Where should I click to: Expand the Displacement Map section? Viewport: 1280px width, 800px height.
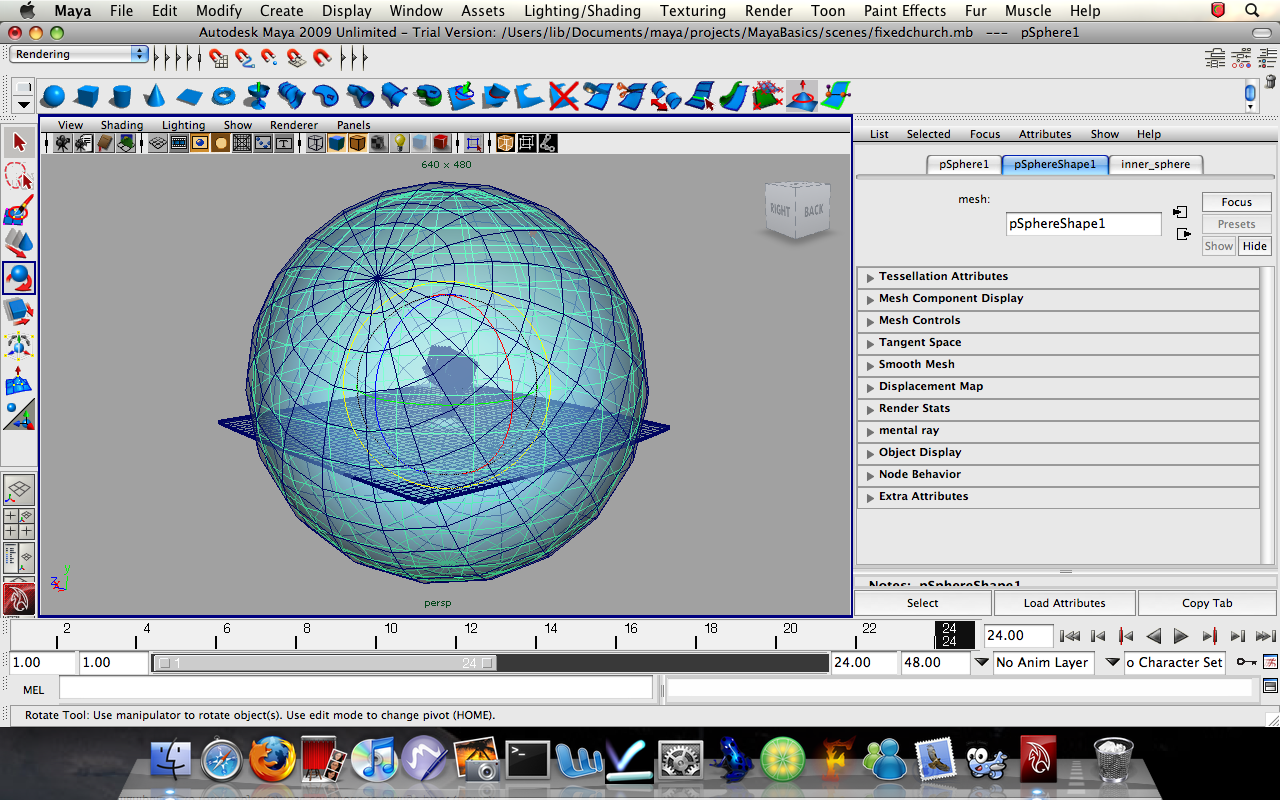[1058, 387]
